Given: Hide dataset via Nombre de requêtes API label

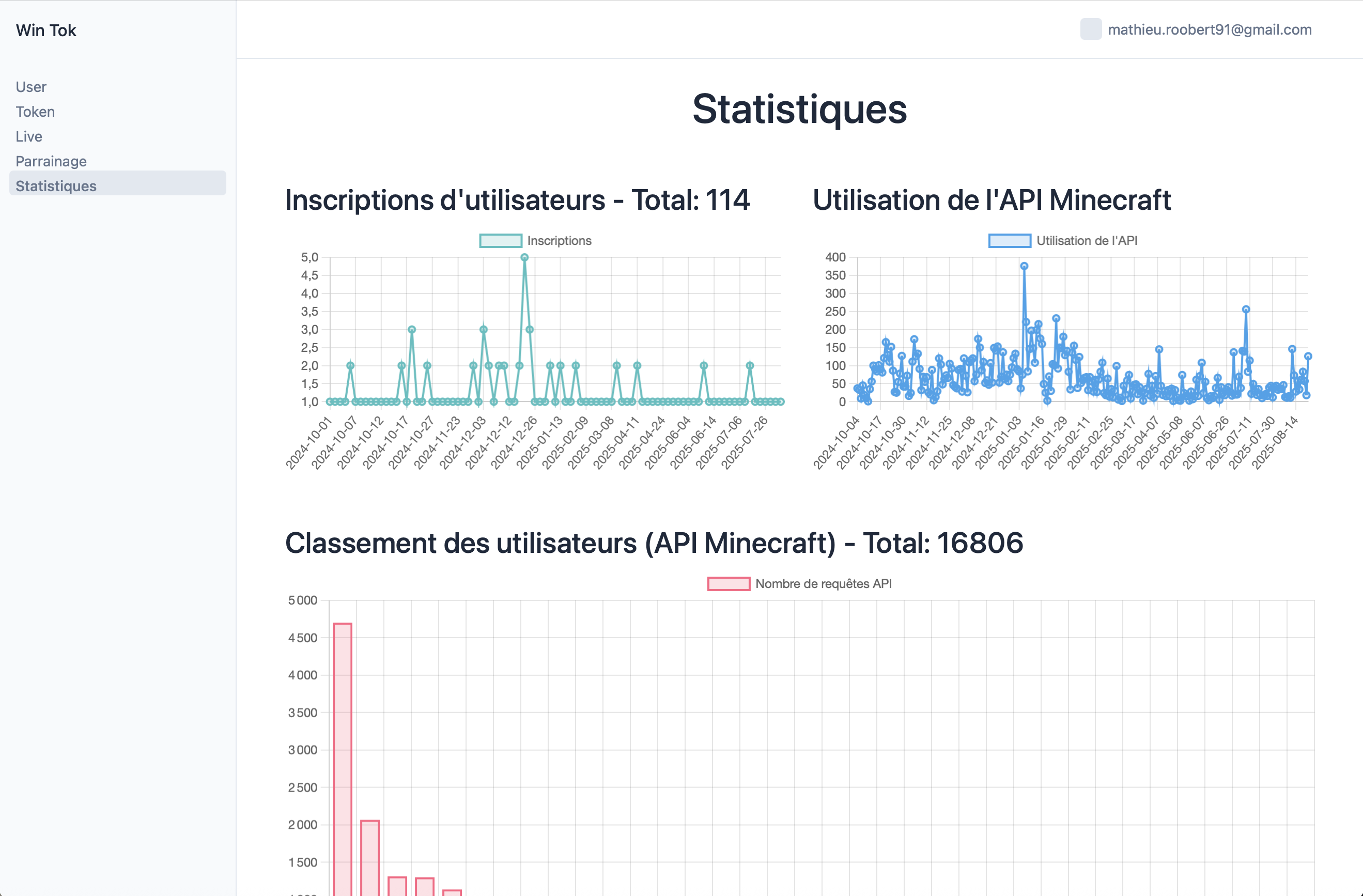Looking at the screenshot, I should click(x=823, y=584).
